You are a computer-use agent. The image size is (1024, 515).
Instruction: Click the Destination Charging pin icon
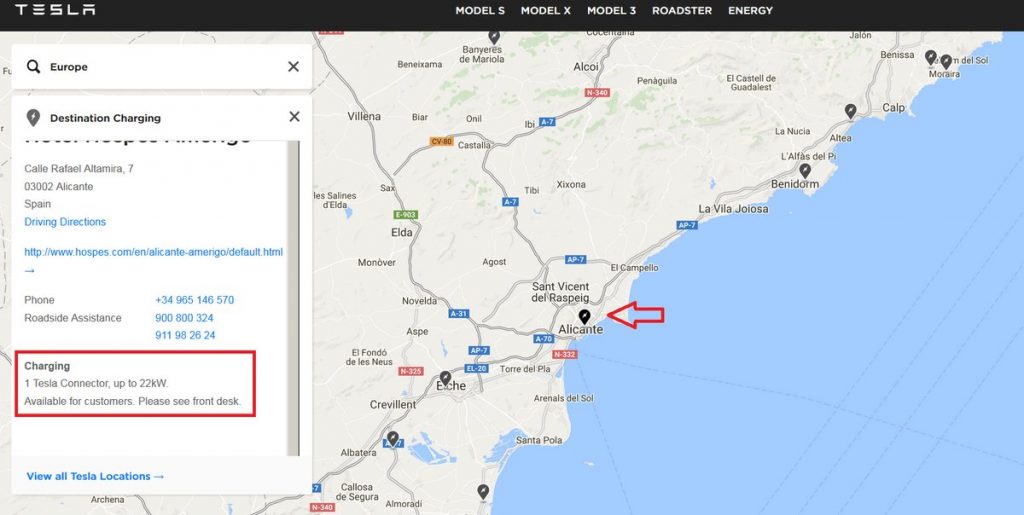coord(33,117)
